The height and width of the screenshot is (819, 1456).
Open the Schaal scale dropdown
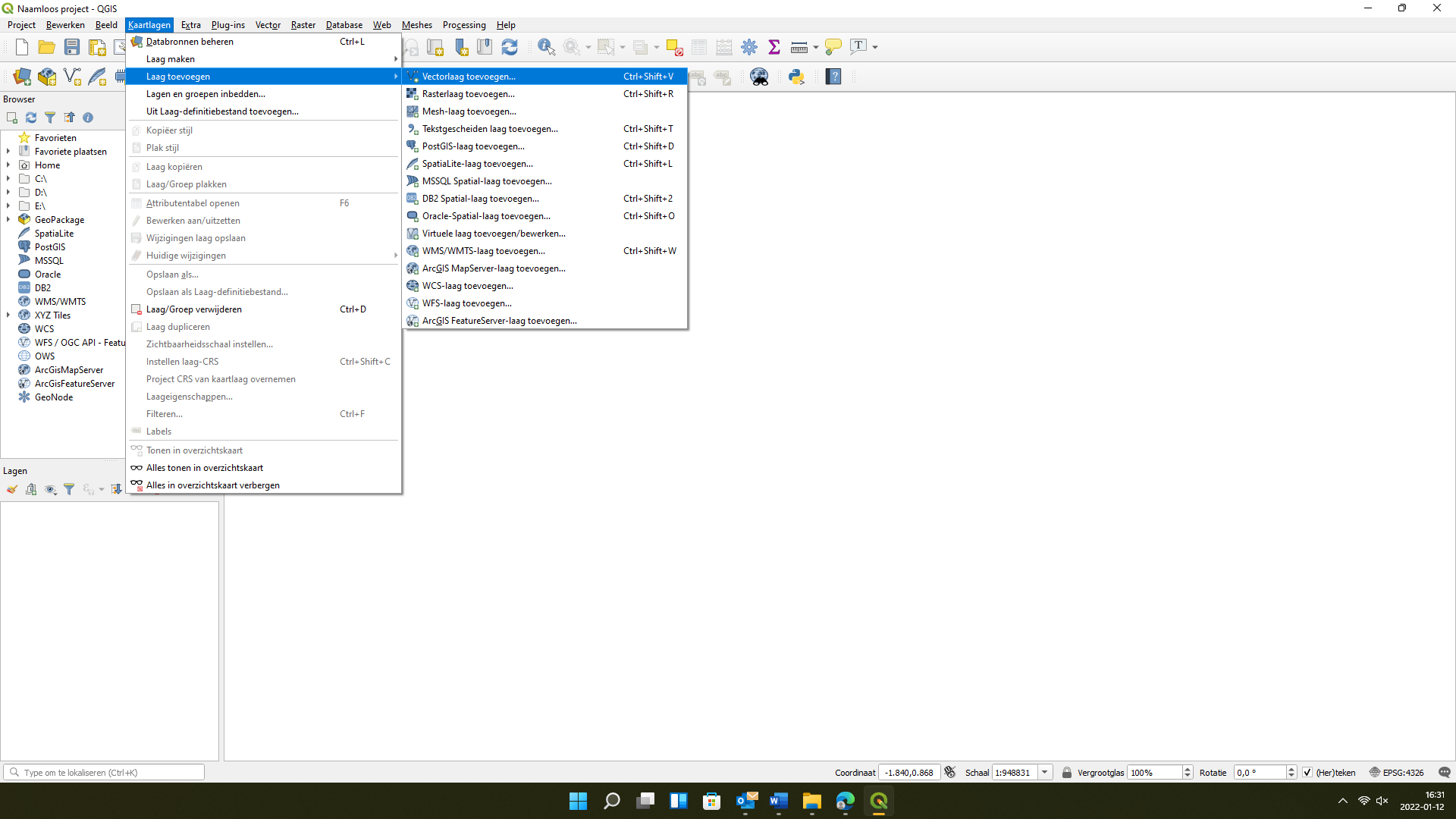1045,772
